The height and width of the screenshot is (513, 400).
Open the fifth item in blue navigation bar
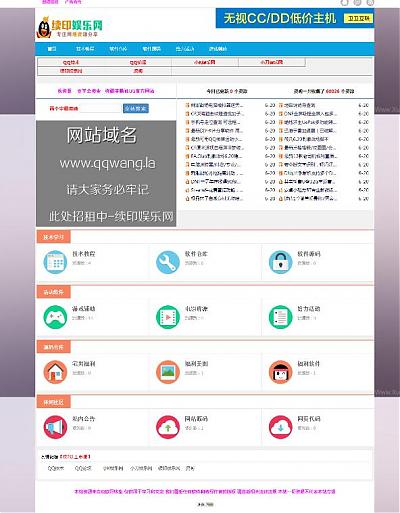(x=185, y=49)
